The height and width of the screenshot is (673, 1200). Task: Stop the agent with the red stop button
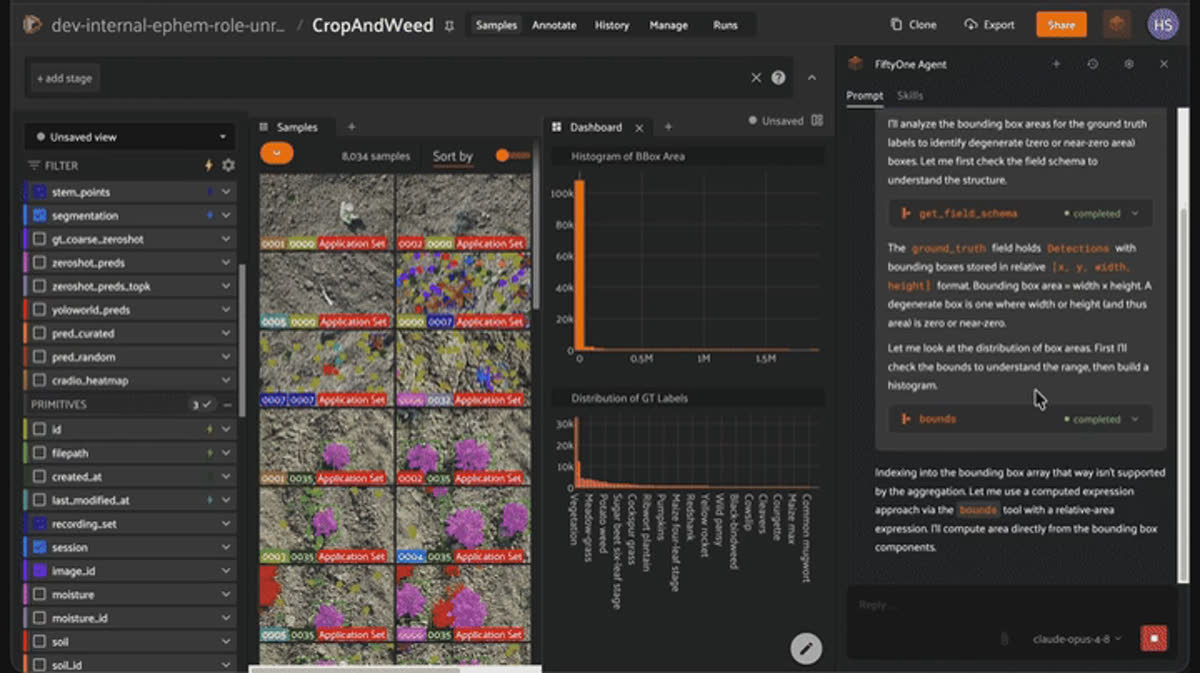pos(1154,638)
